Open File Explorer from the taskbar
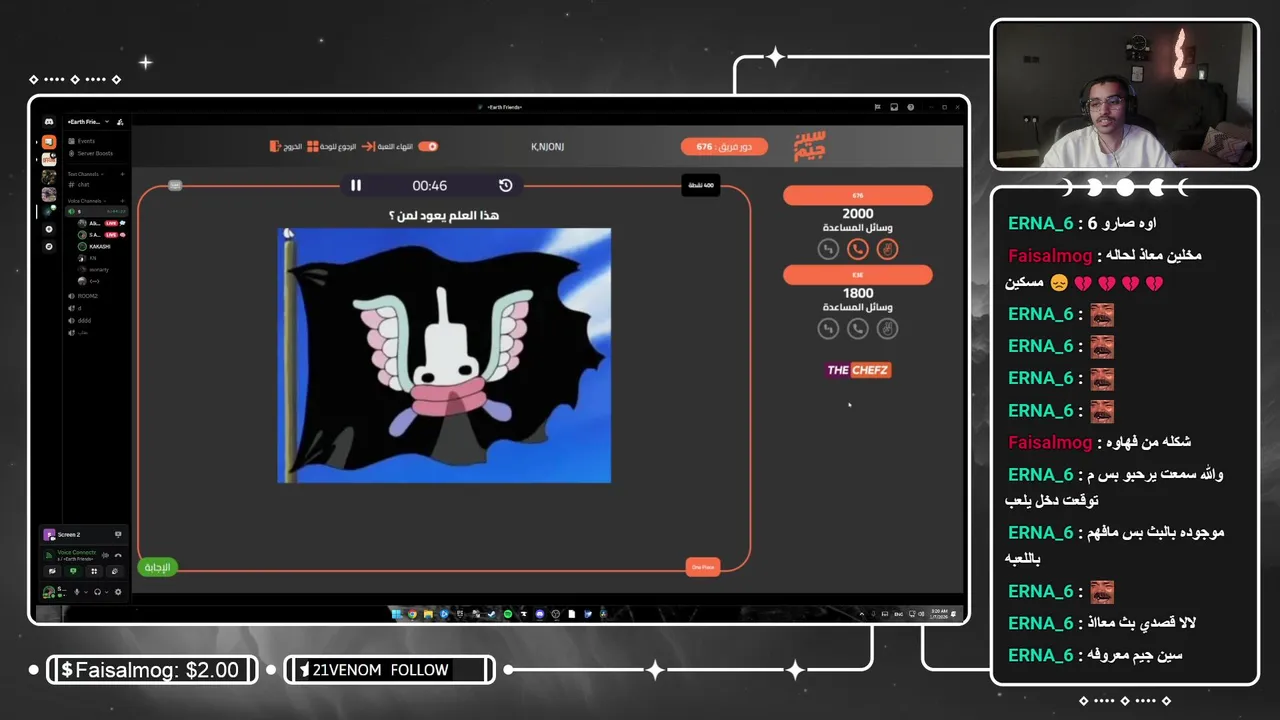Viewport: 1280px width, 720px height. 428,614
